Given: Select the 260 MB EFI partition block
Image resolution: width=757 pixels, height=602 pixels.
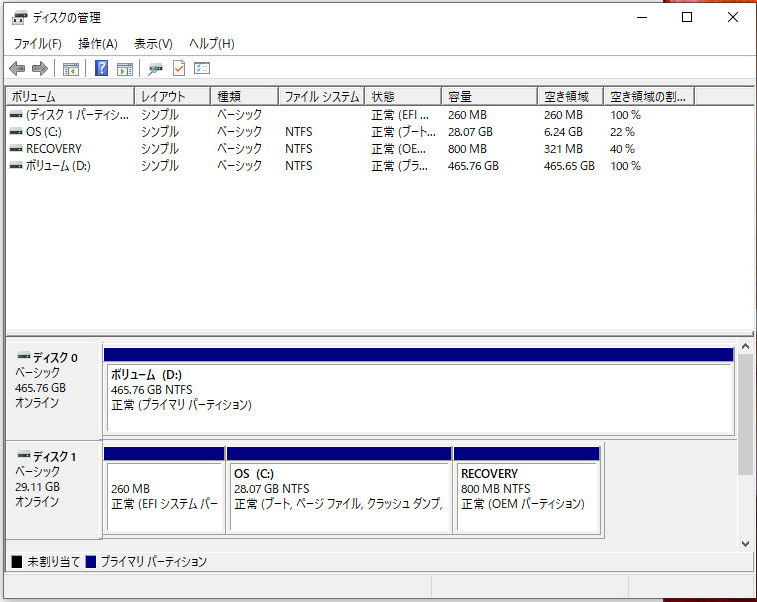Looking at the screenshot, I should click(x=164, y=490).
